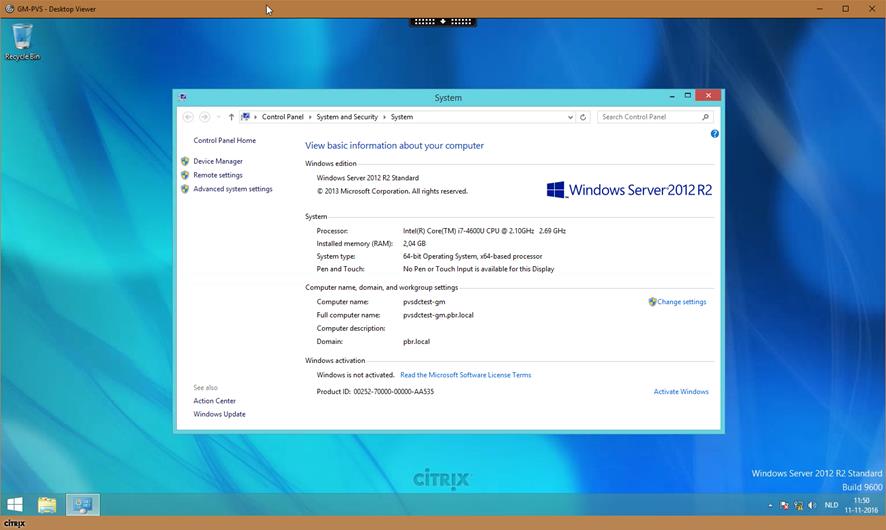Expand chevron after System and Security breadcrumb

coord(384,117)
